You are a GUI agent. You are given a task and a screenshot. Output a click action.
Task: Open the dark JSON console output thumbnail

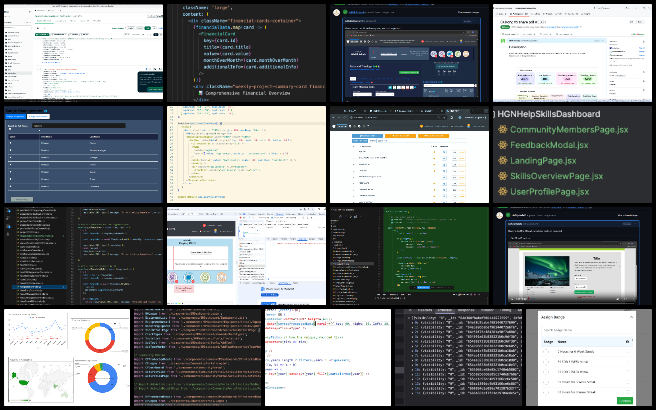pyautogui.click(x=459, y=358)
